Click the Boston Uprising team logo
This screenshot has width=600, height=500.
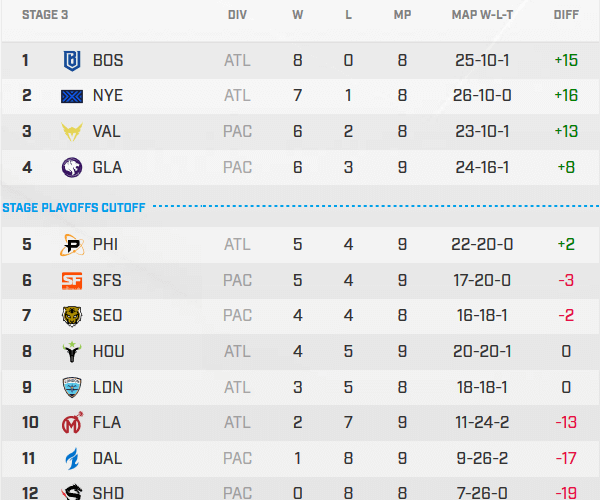[72, 60]
